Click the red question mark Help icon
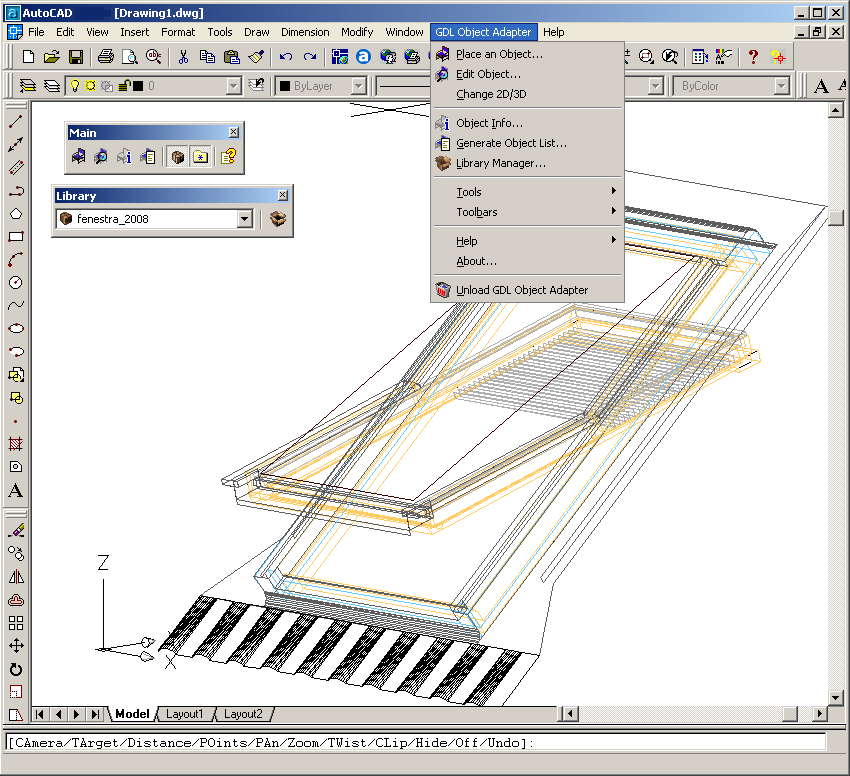 point(753,56)
